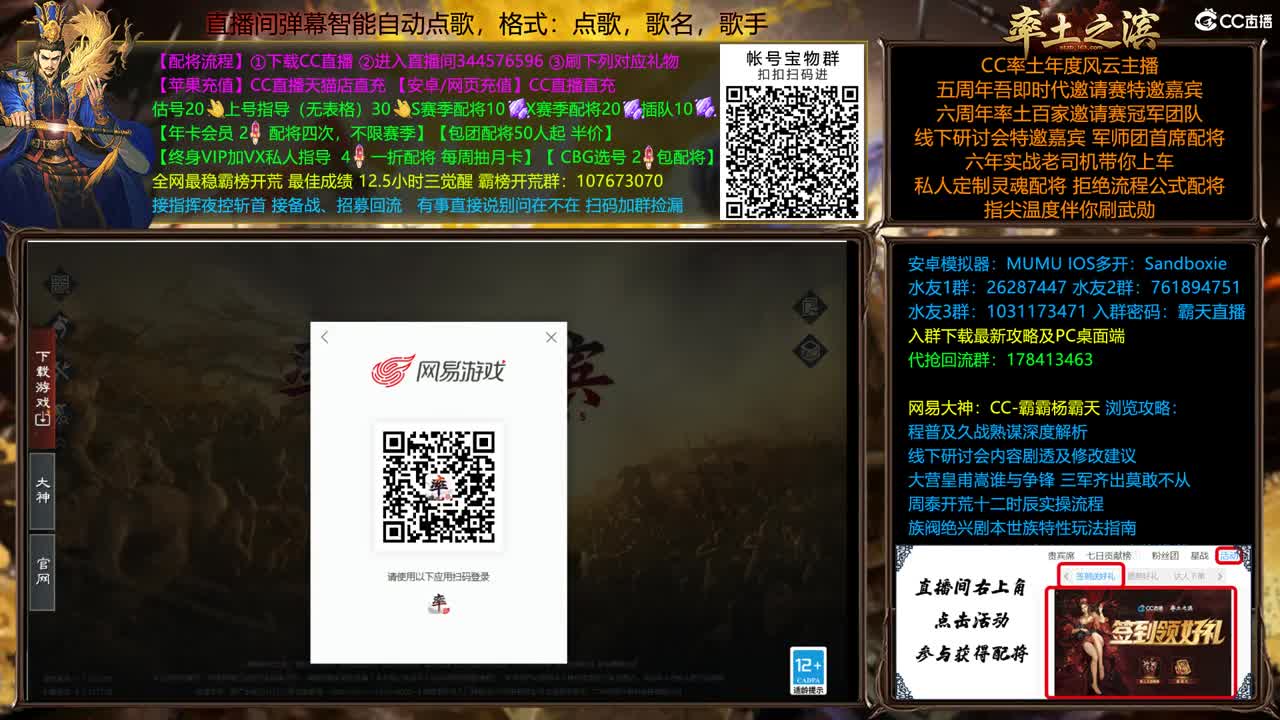This screenshot has height=720, width=1280.
Task: Click the 请使用以下应用扫码登录 prompt text
Action: [x=439, y=577]
